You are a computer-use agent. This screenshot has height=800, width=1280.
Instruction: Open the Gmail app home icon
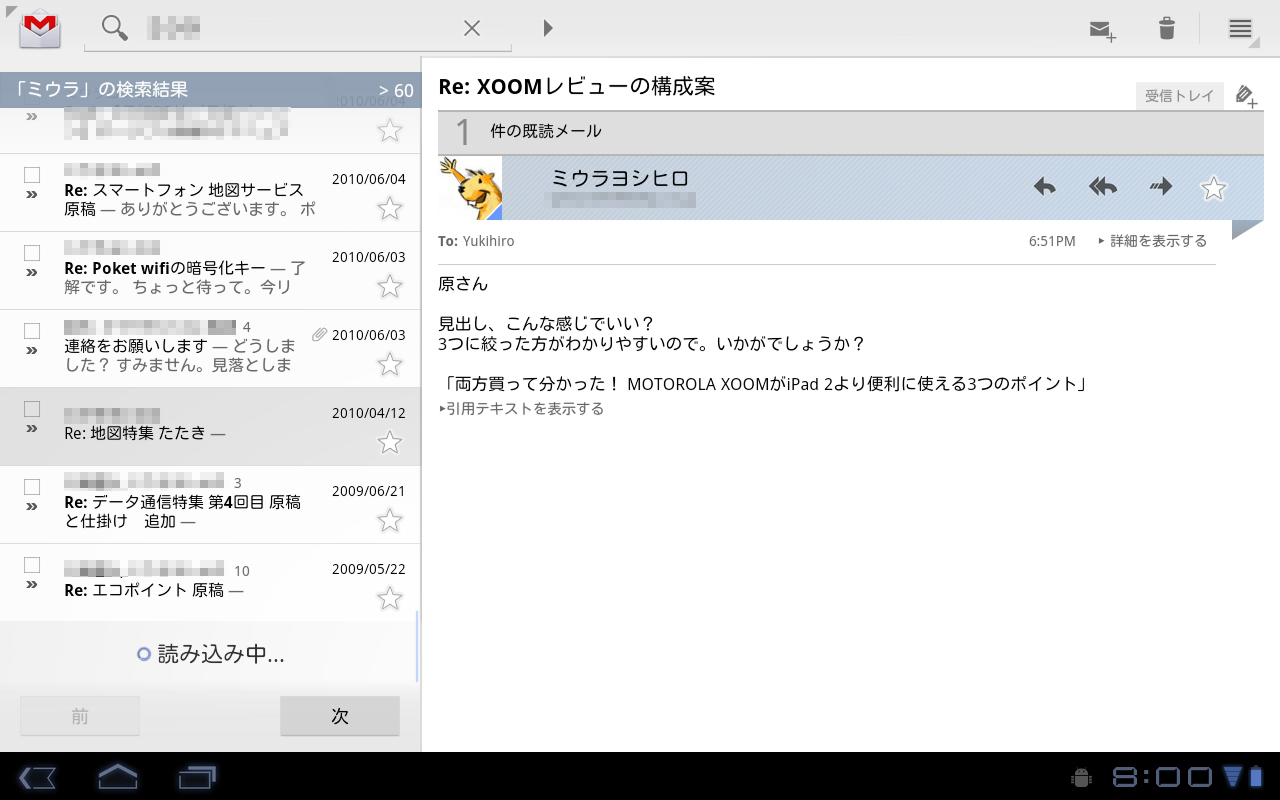40,28
